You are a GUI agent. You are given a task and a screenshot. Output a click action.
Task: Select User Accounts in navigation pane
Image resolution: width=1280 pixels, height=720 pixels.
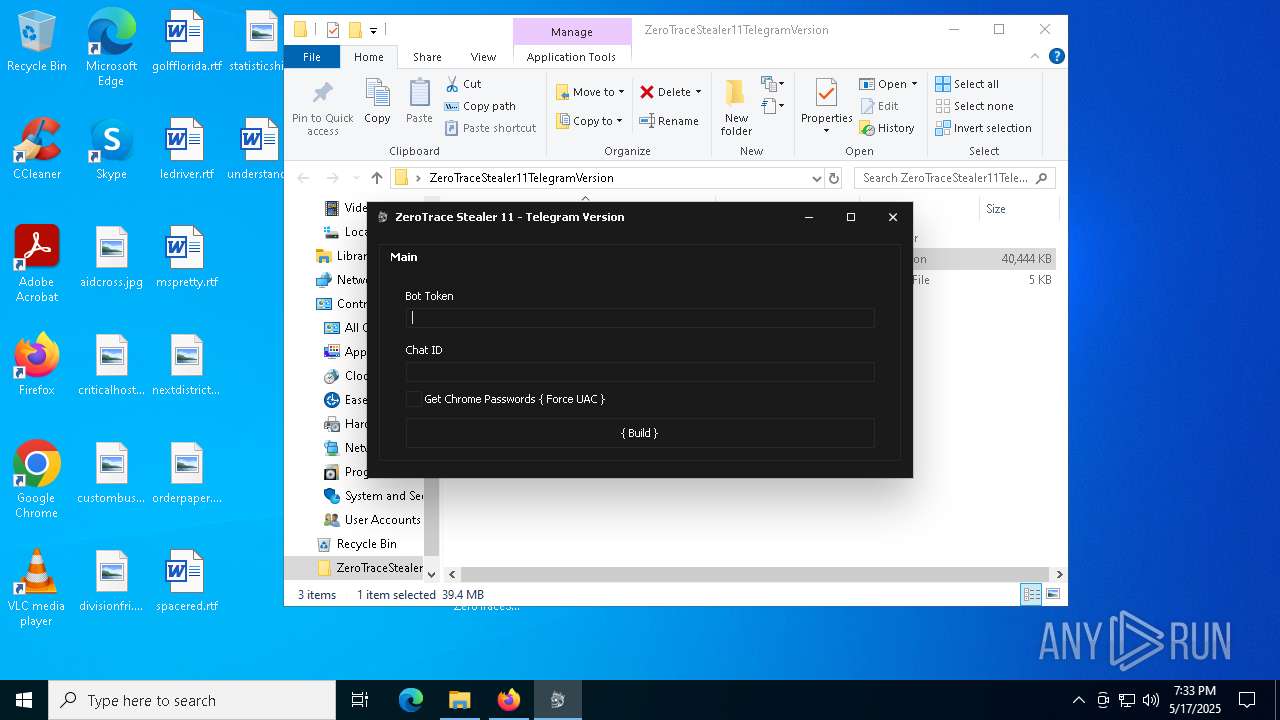(x=372, y=520)
